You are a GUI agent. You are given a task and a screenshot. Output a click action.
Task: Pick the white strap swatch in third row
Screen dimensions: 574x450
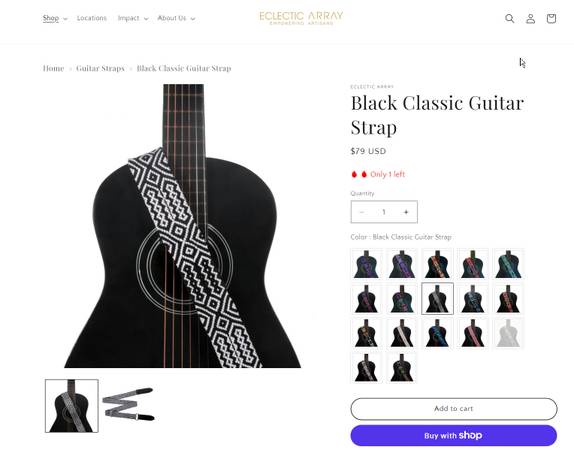pos(402,333)
